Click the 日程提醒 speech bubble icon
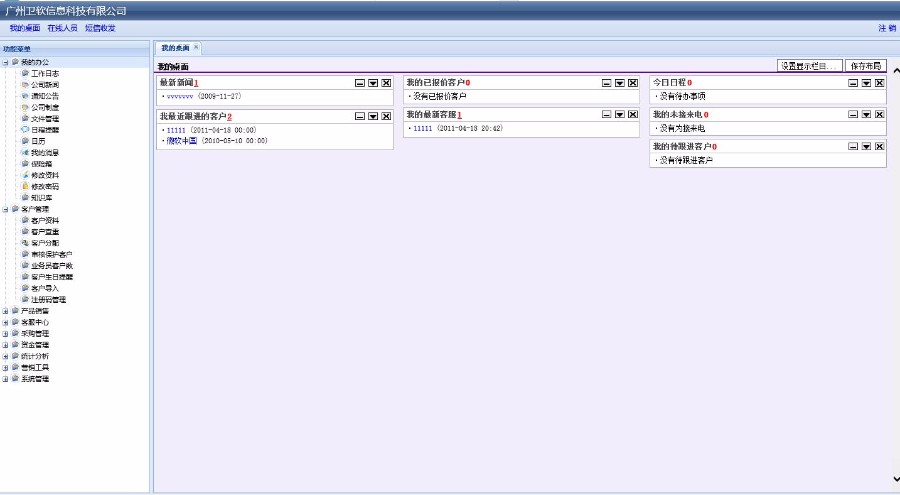This screenshot has width=900, height=495. tap(25, 130)
